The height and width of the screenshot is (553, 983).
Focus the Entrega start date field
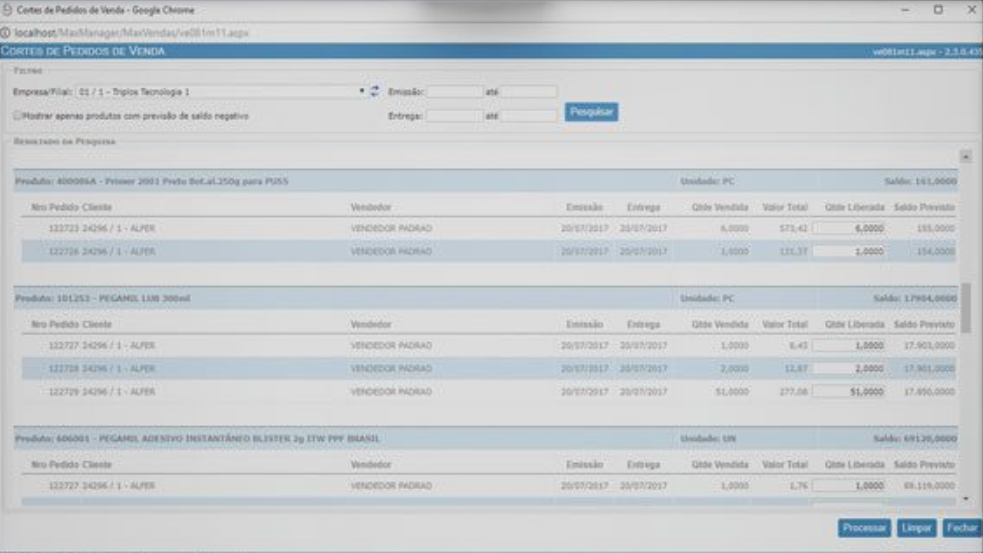click(x=455, y=116)
